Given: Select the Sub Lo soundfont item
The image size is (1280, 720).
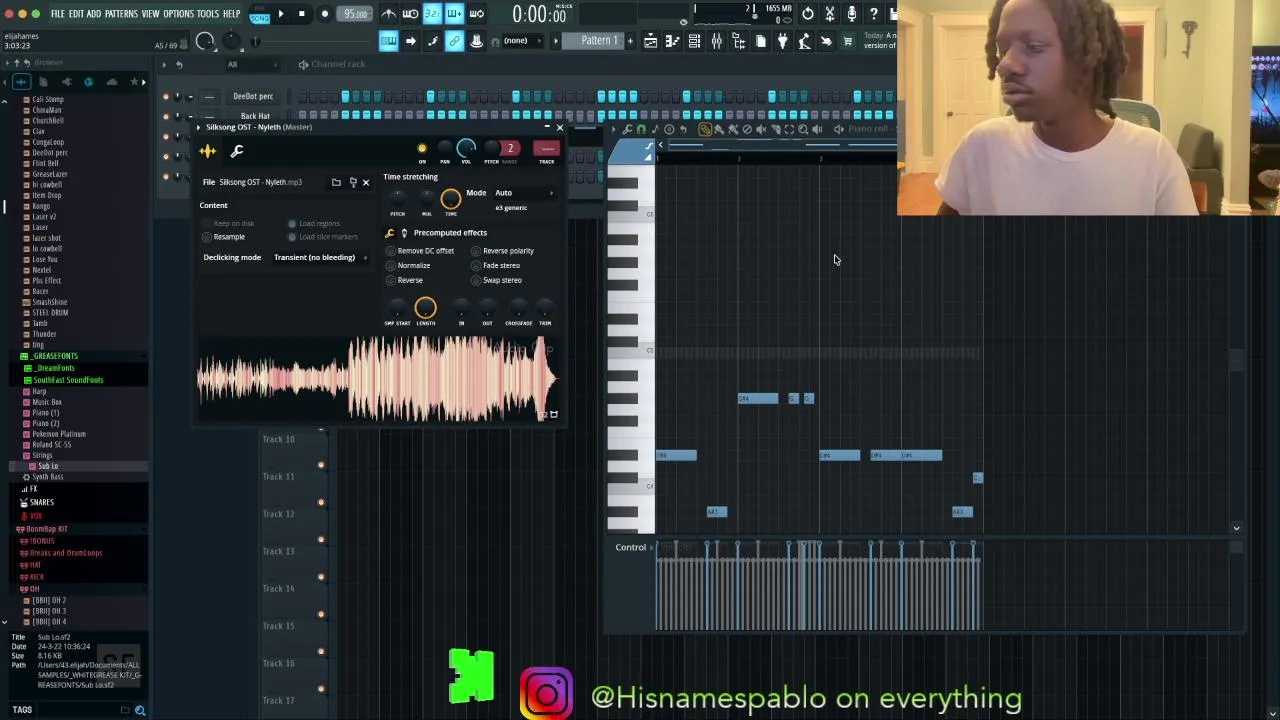Looking at the screenshot, I should pyautogui.click(x=47, y=466).
